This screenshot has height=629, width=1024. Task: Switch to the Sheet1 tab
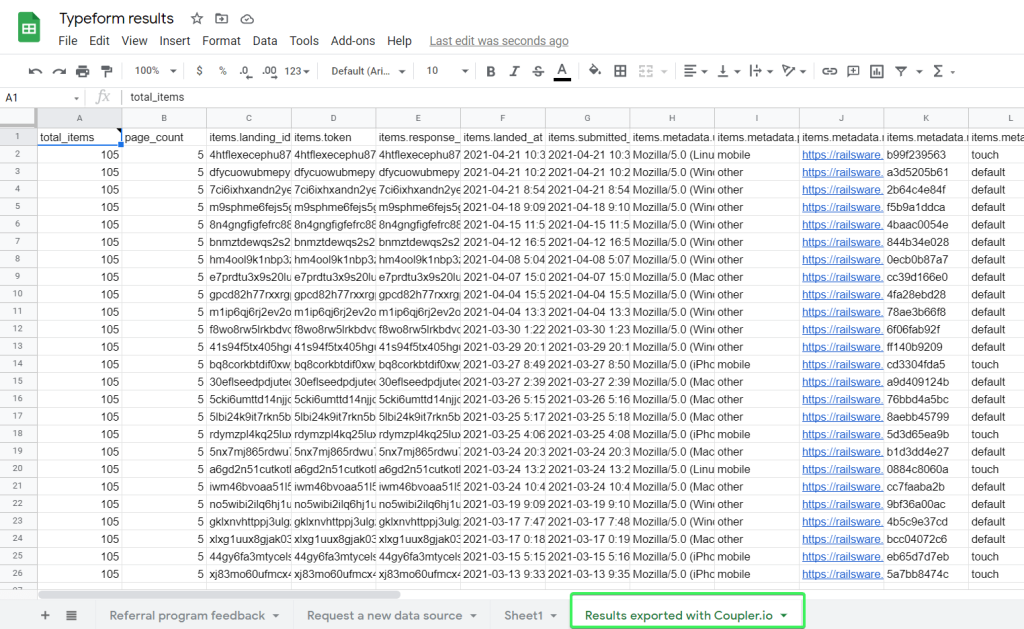(x=525, y=615)
